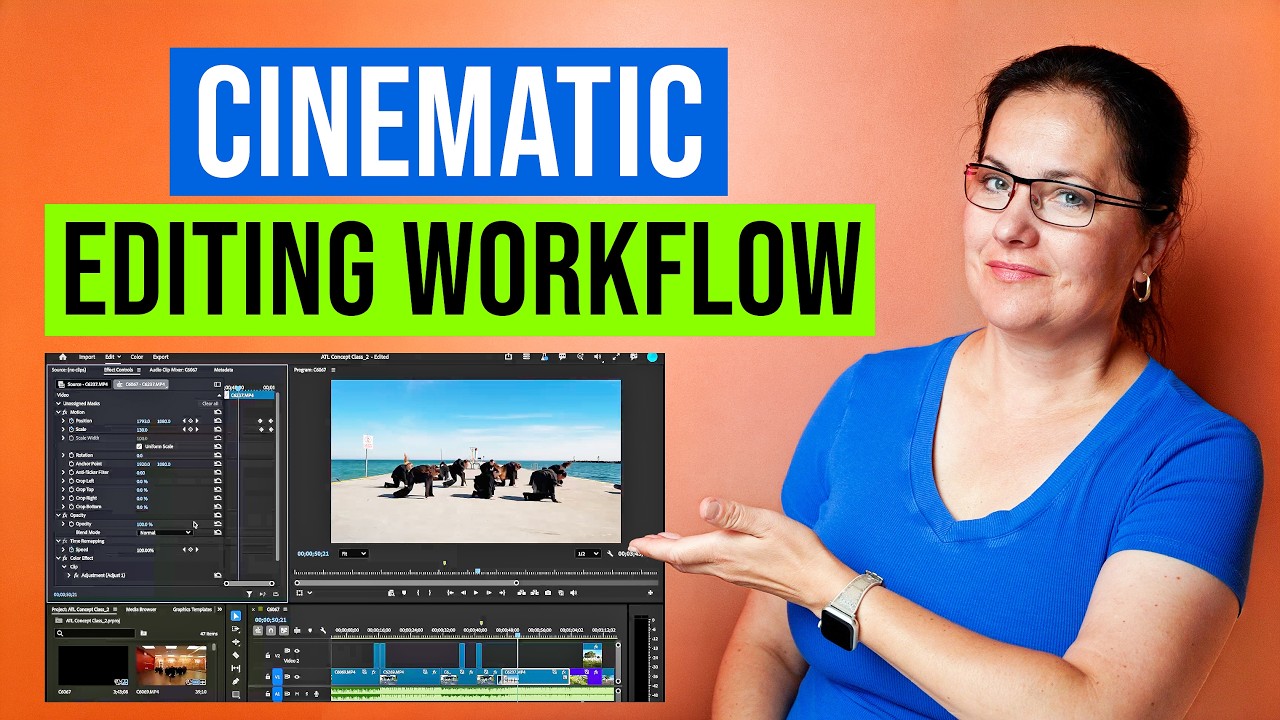
Task: Open the Media Browser tab
Action: coord(141,609)
